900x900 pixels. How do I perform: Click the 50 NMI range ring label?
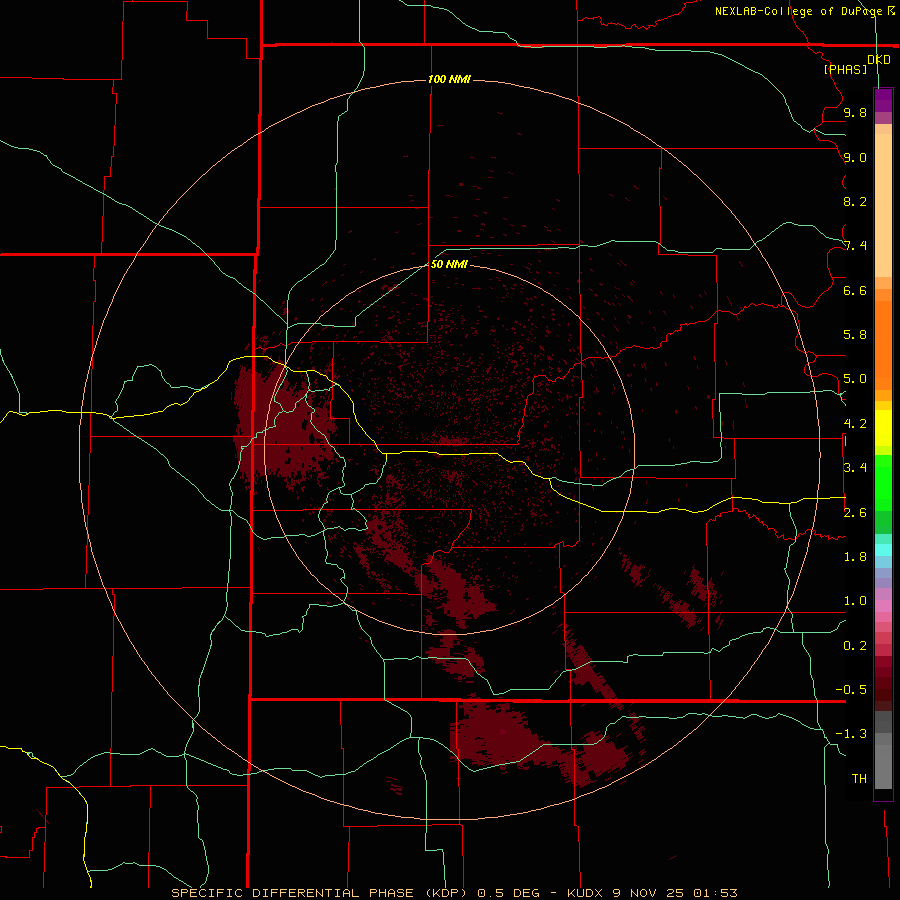pos(449,264)
